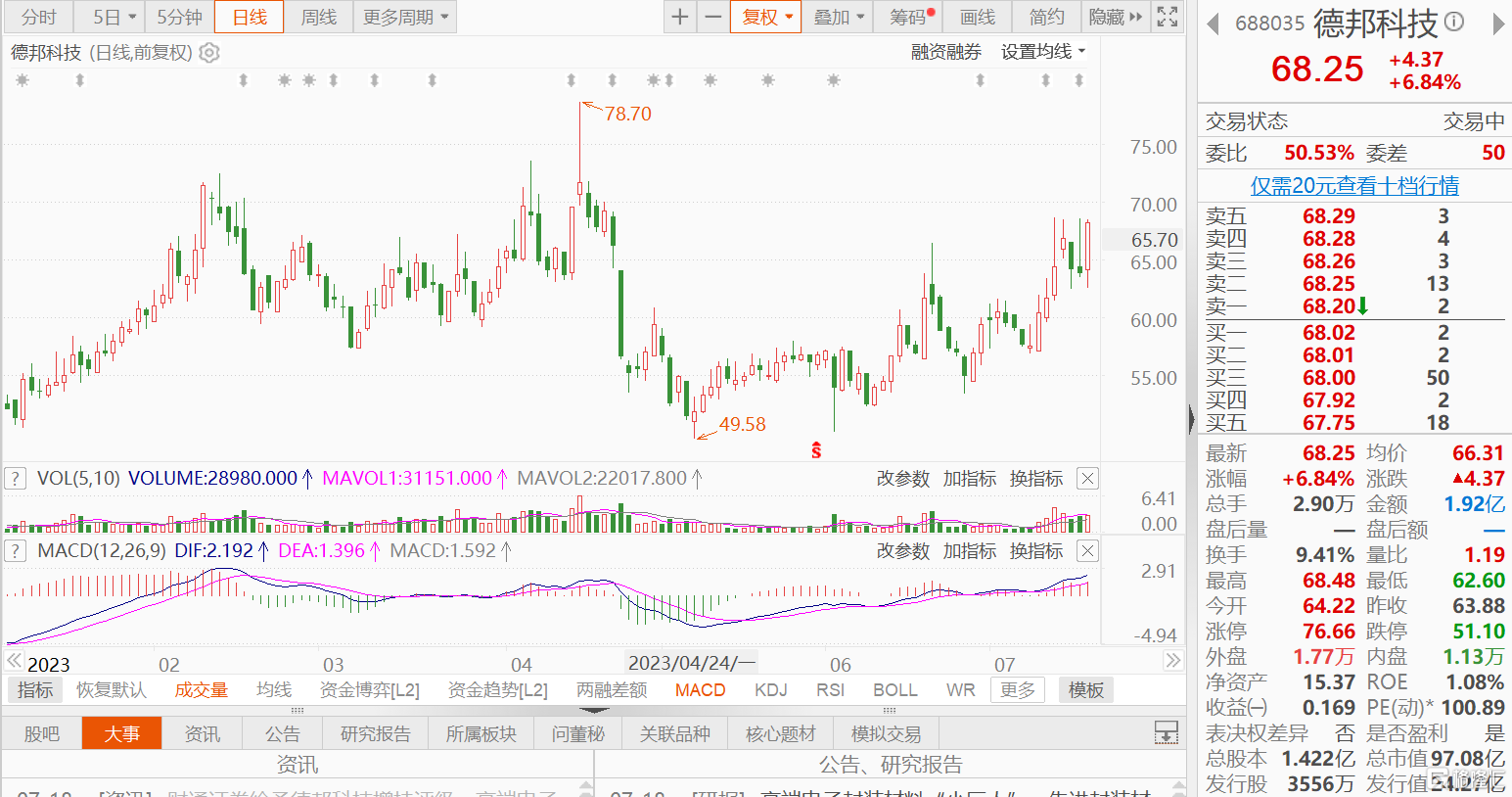Expand 更多周期 dropdown
The width and height of the screenshot is (1512, 797).
405,17
